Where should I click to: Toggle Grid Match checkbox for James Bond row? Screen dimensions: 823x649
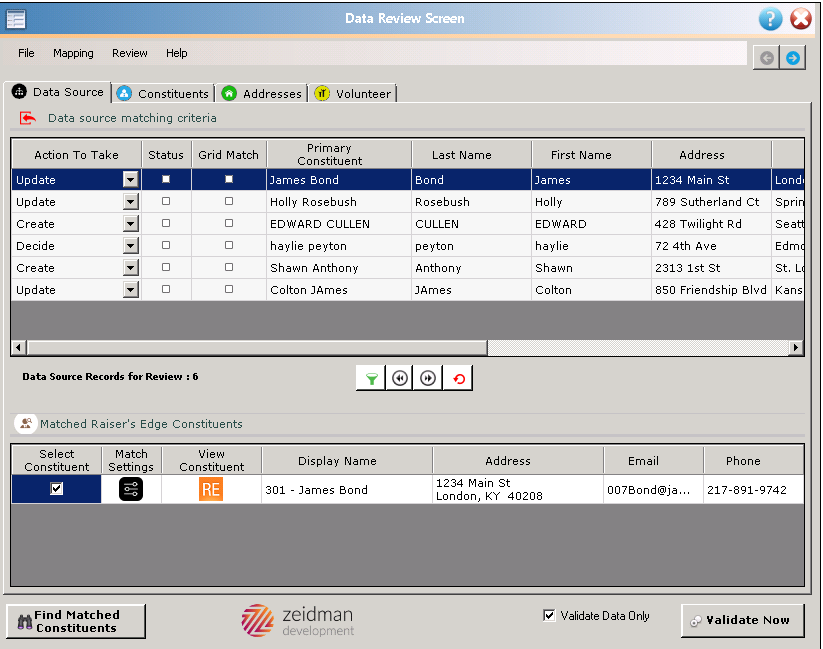(229, 180)
